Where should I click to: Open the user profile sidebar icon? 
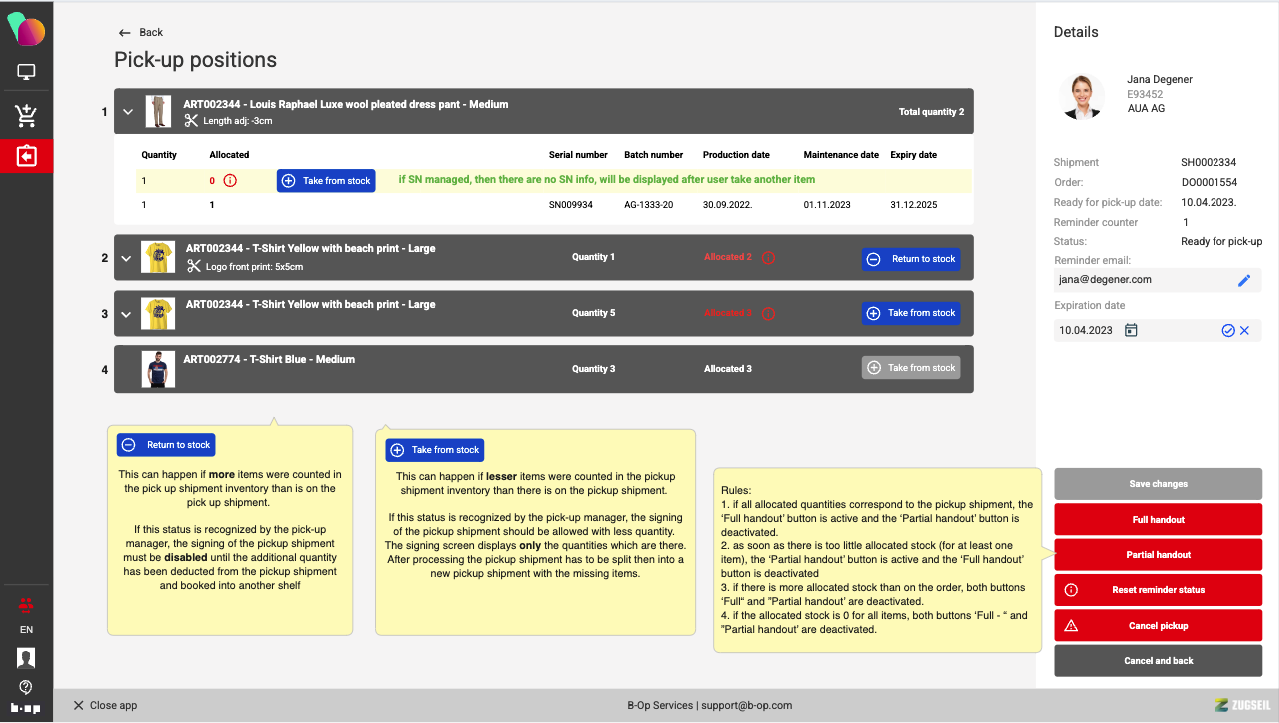26,657
